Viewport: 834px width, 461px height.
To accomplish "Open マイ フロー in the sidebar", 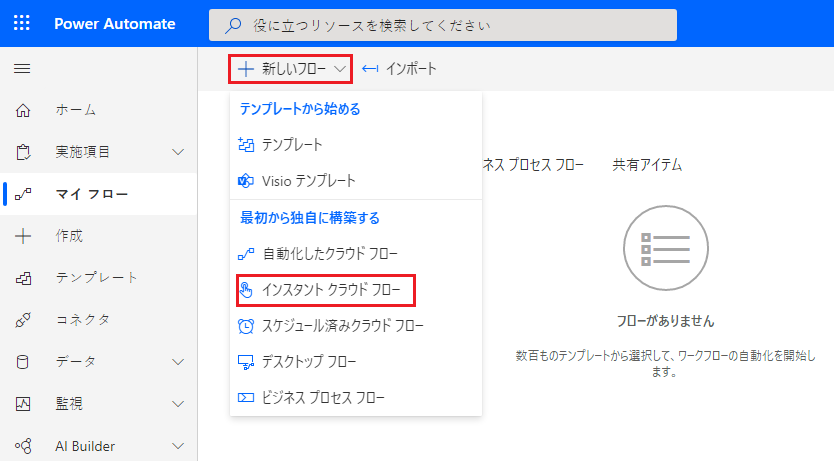I will pos(99,194).
